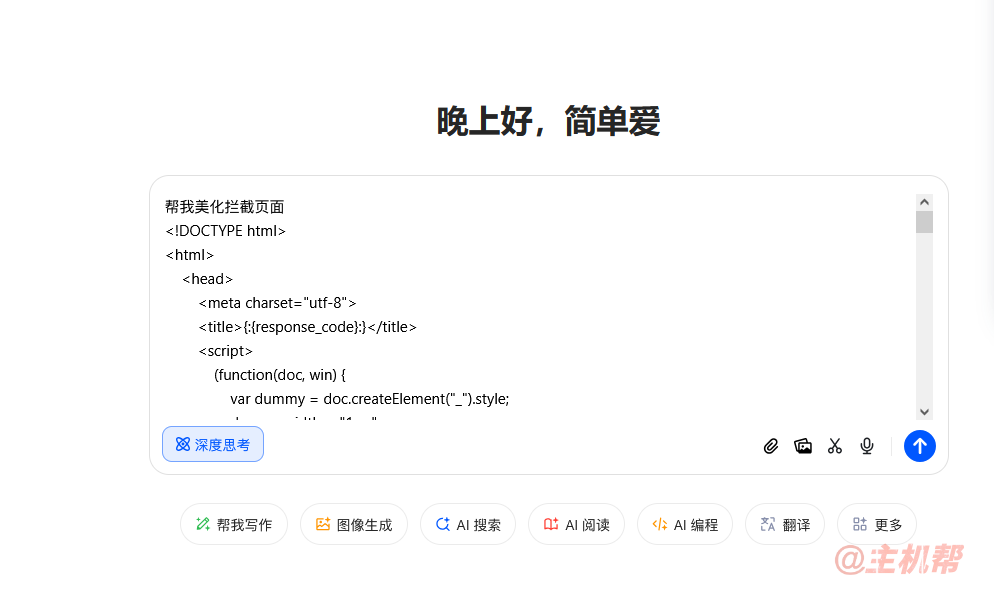This screenshot has width=994, height=610.
Task: Click the paperclip attach file icon
Action: coord(770,446)
